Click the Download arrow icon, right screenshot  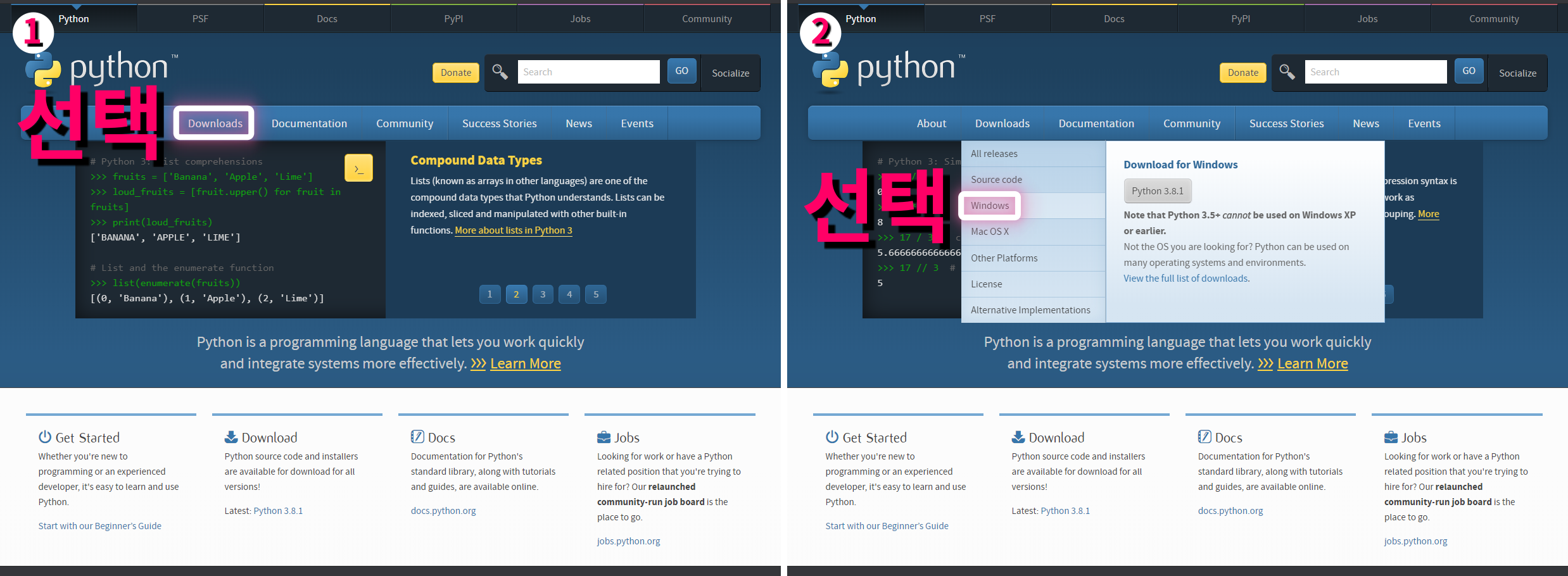coord(1018,437)
